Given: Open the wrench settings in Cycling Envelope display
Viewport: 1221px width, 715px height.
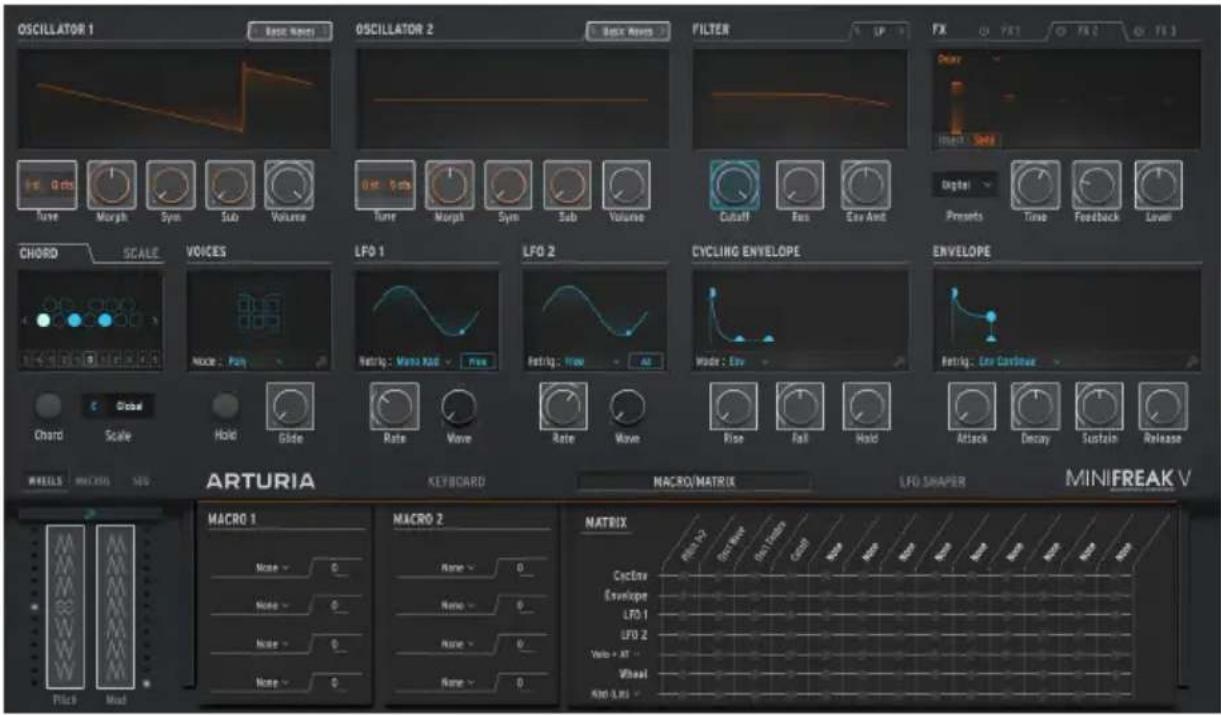Looking at the screenshot, I should (900, 361).
